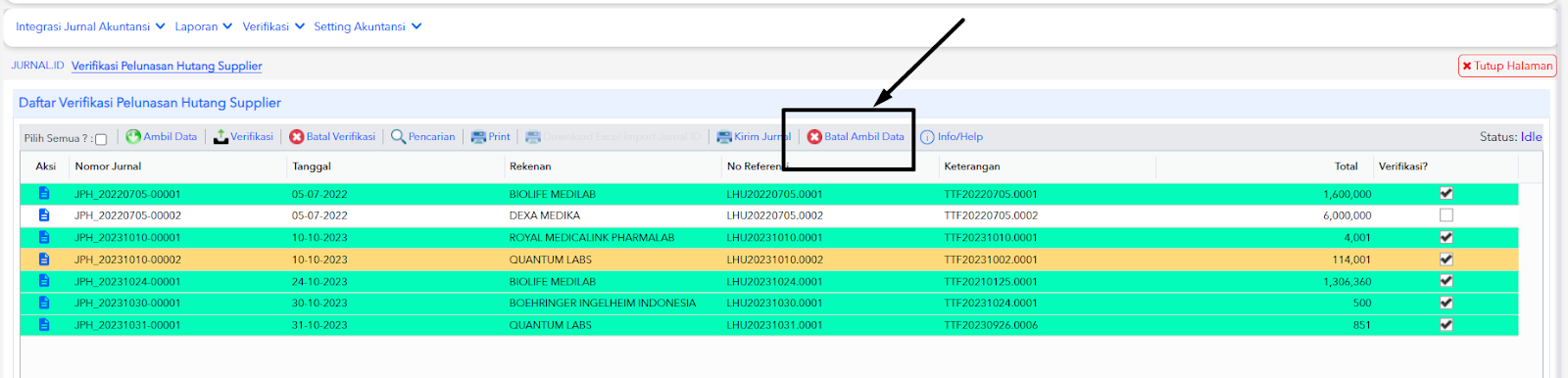The image size is (1568, 378).
Task: Toggle Verifikasi box for BIOLIFE MEDILAB 1,306,360 row
Action: (1446, 280)
